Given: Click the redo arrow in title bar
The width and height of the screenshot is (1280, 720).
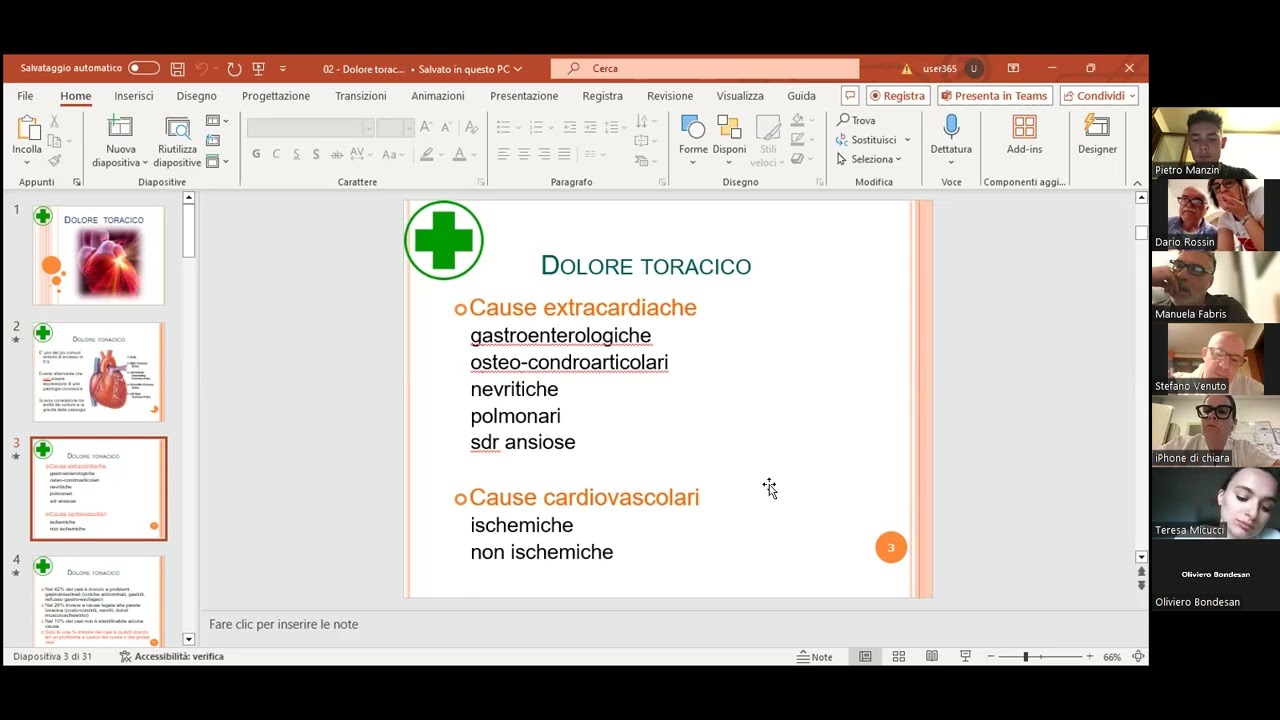Looking at the screenshot, I should 234,69.
